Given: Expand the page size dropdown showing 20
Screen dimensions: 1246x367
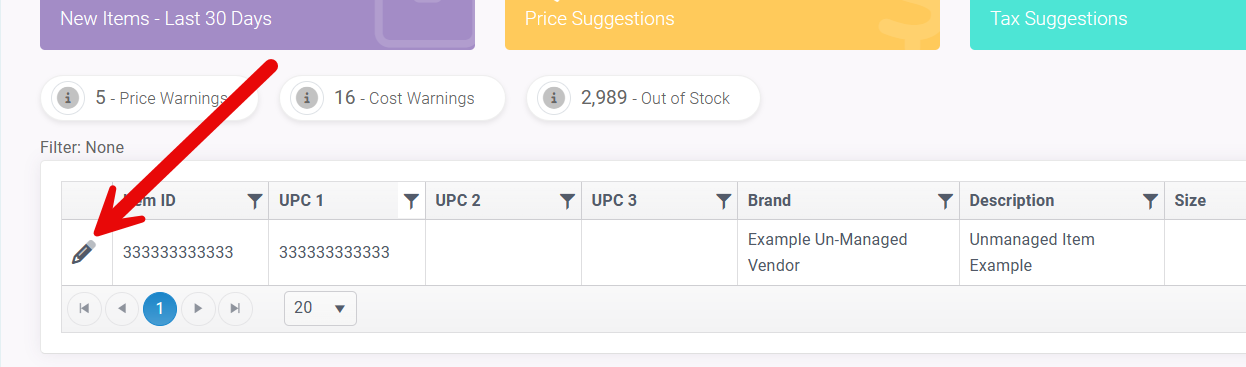Looking at the screenshot, I should (320, 308).
